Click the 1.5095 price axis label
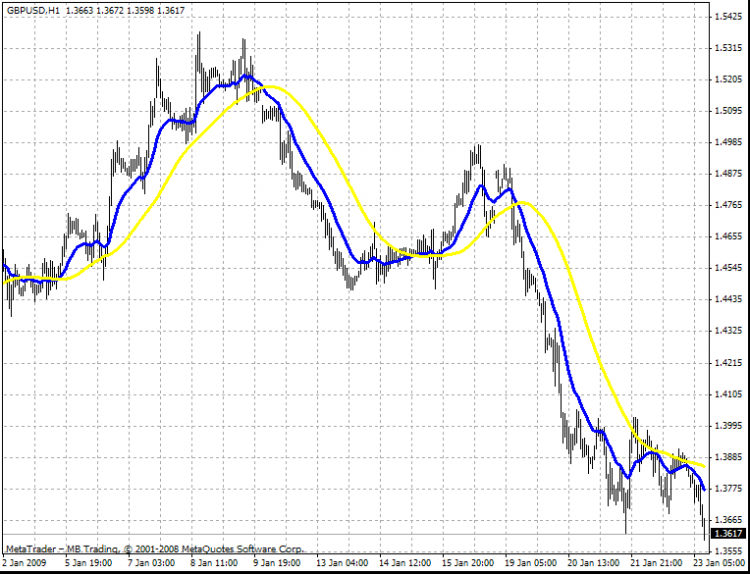750x574 pixels. pos(728,110)
